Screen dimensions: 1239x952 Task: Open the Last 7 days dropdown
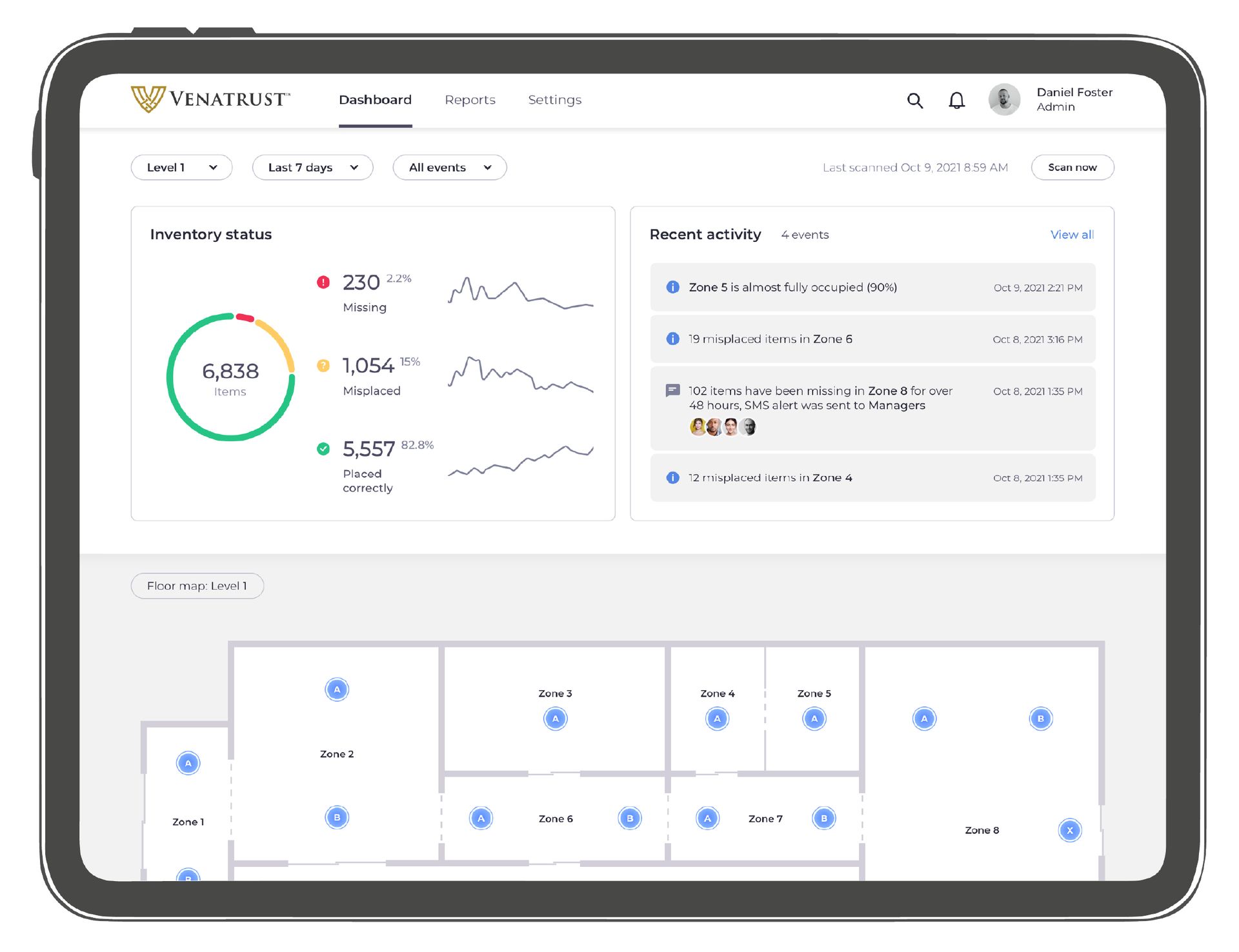click(x=312, y=168)
